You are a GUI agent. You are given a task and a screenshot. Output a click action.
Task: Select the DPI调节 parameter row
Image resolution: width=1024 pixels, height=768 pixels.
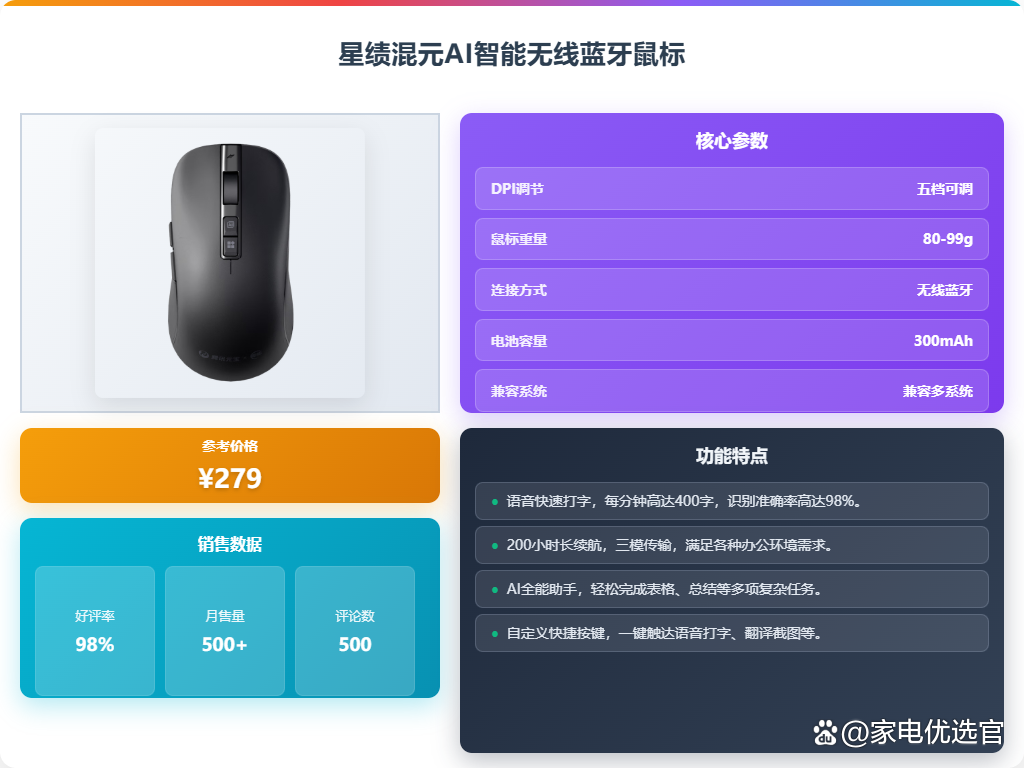point(731,189)
